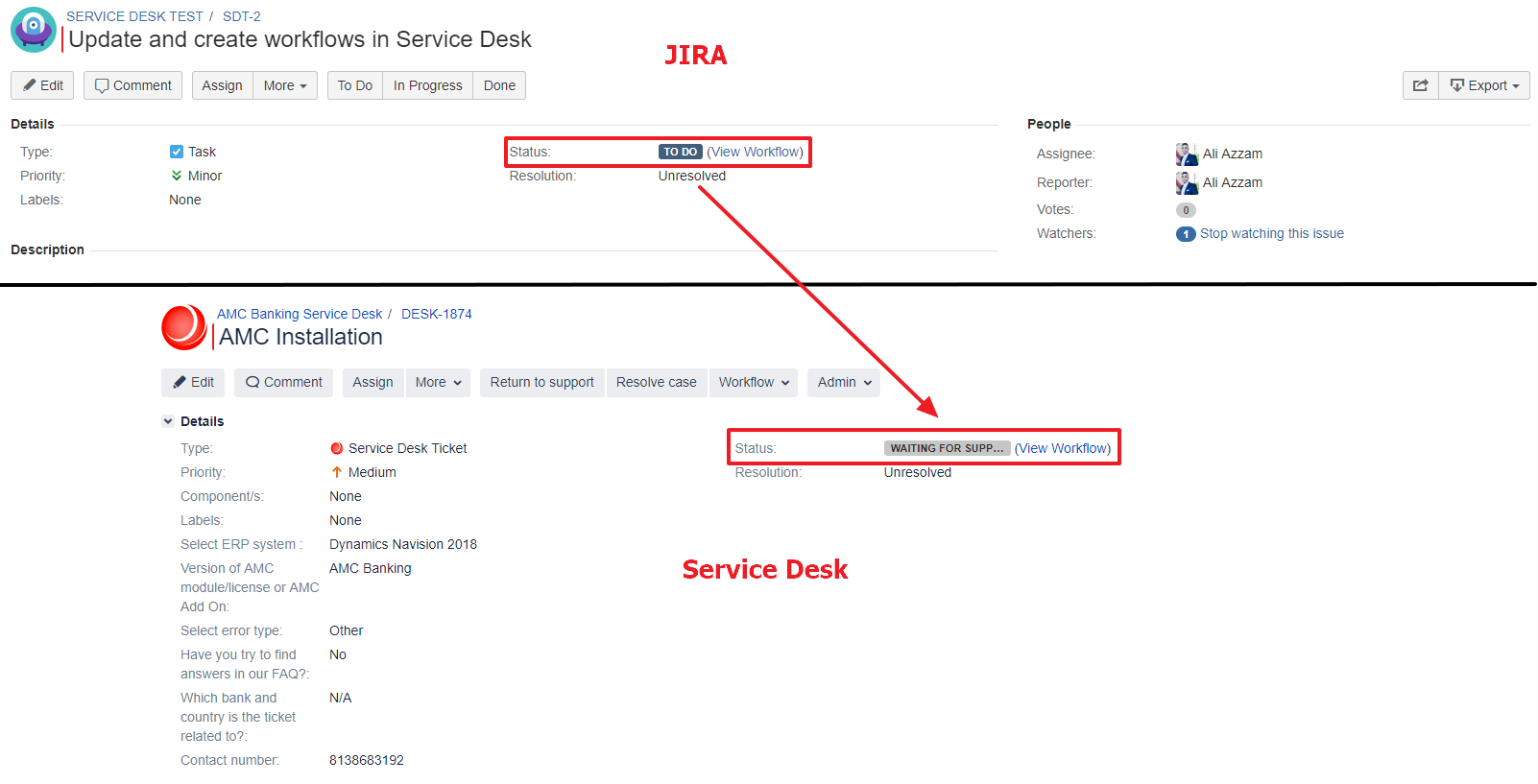Image resolution: width=1538 pixels, height=784 pixels.
Task: Transition the issue to In Progress
Action: [x=428, y=85]
